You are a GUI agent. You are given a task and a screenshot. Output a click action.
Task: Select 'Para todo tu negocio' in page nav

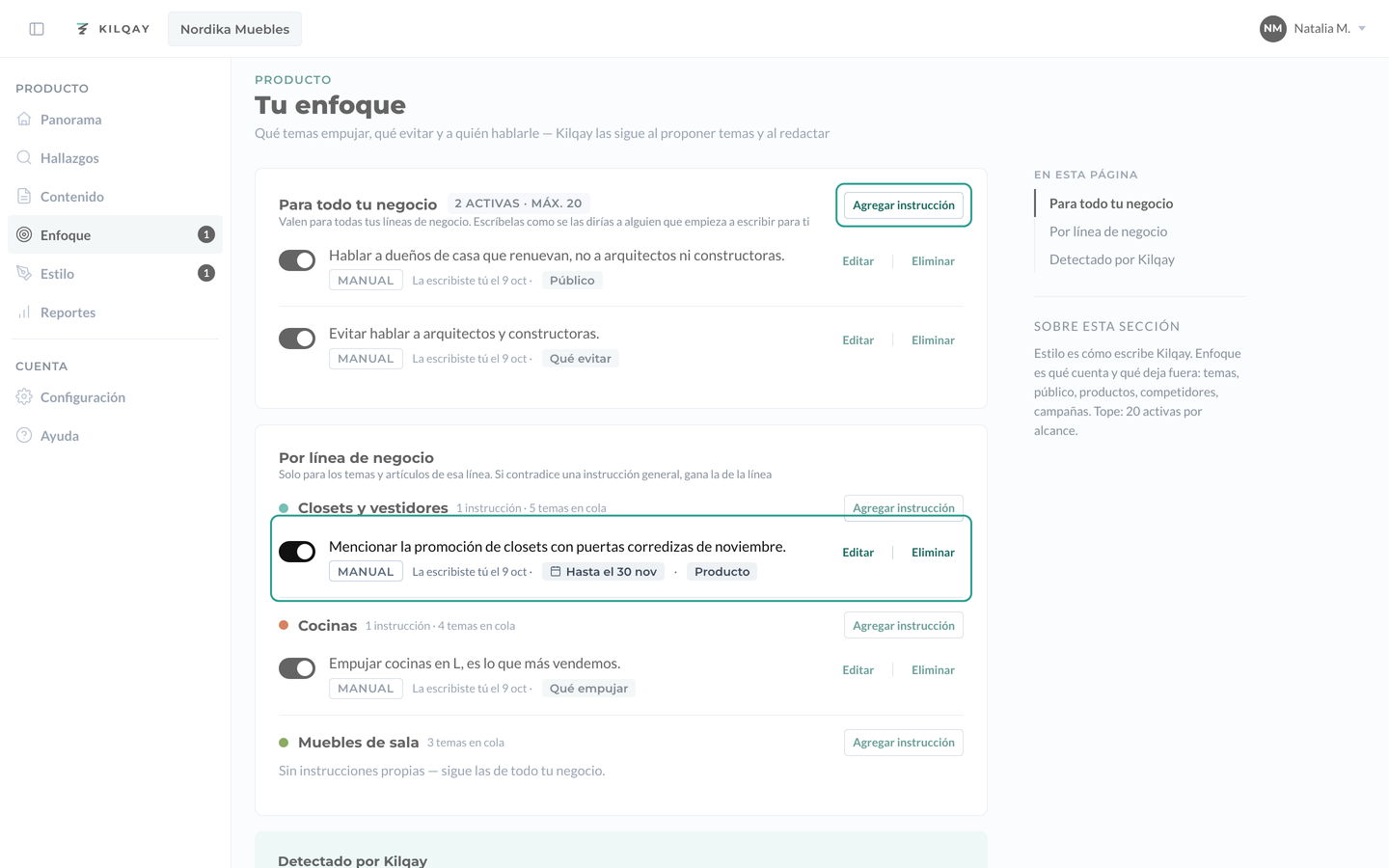pyautogui.click(x=1111, y=203)
